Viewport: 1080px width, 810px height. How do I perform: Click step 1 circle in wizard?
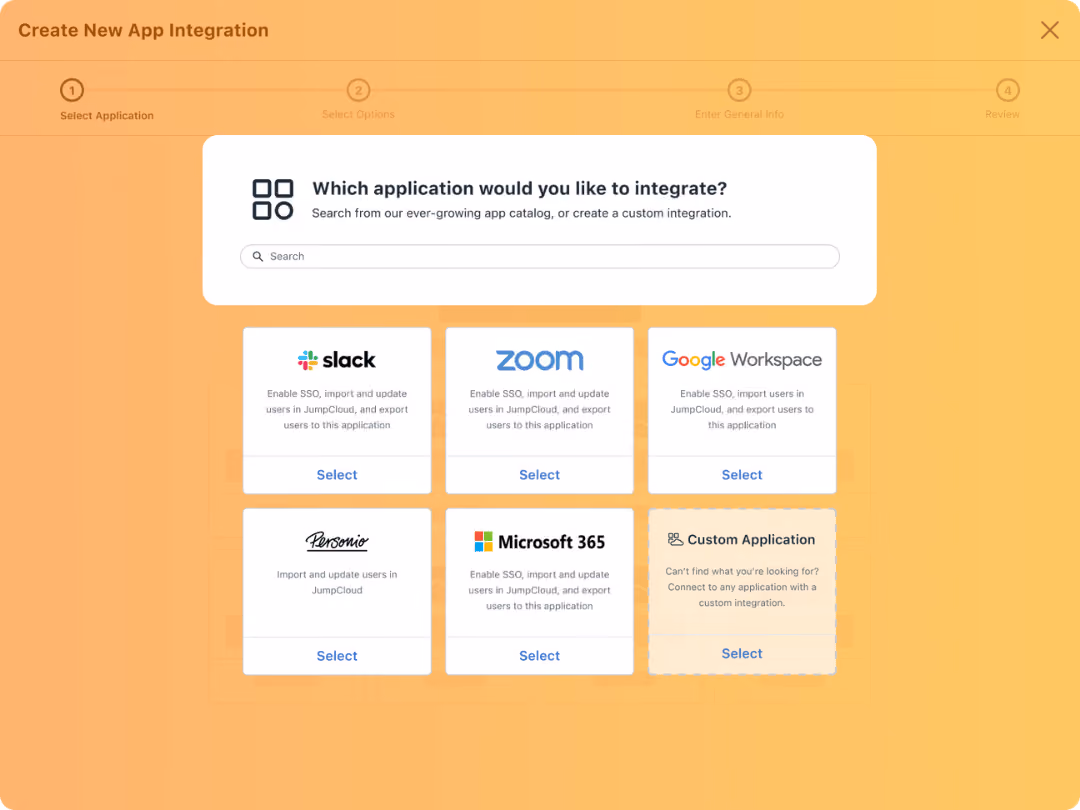tap(72, 90)
